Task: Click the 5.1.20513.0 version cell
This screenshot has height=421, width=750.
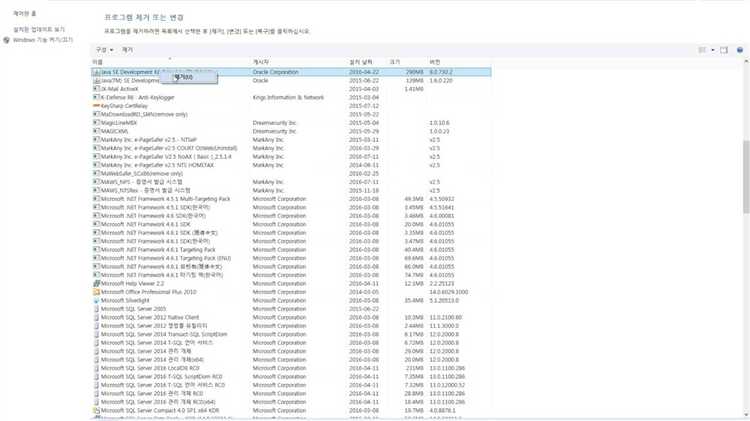Action: 444,300
